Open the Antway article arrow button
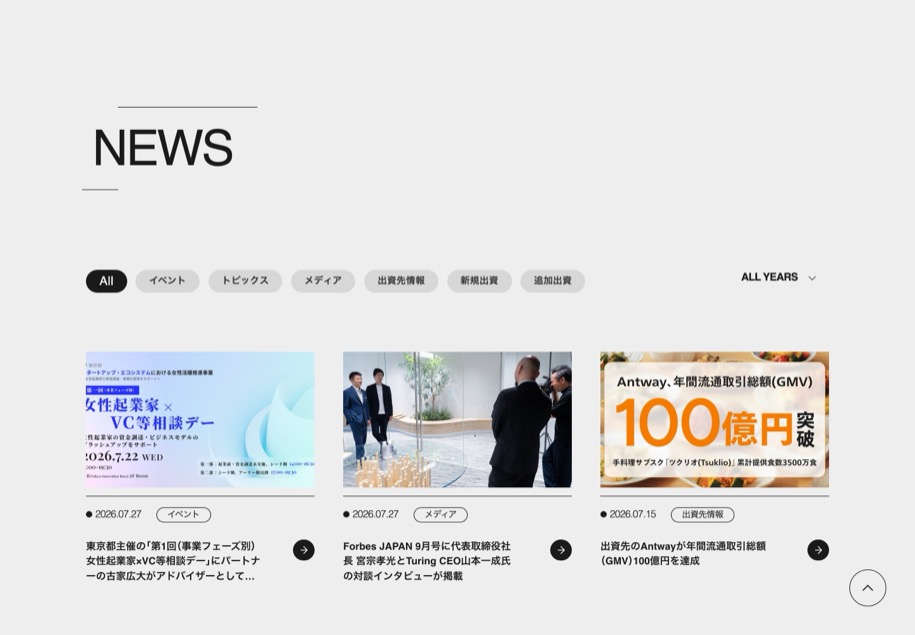 pyautogui.click(x=818, y=550)
